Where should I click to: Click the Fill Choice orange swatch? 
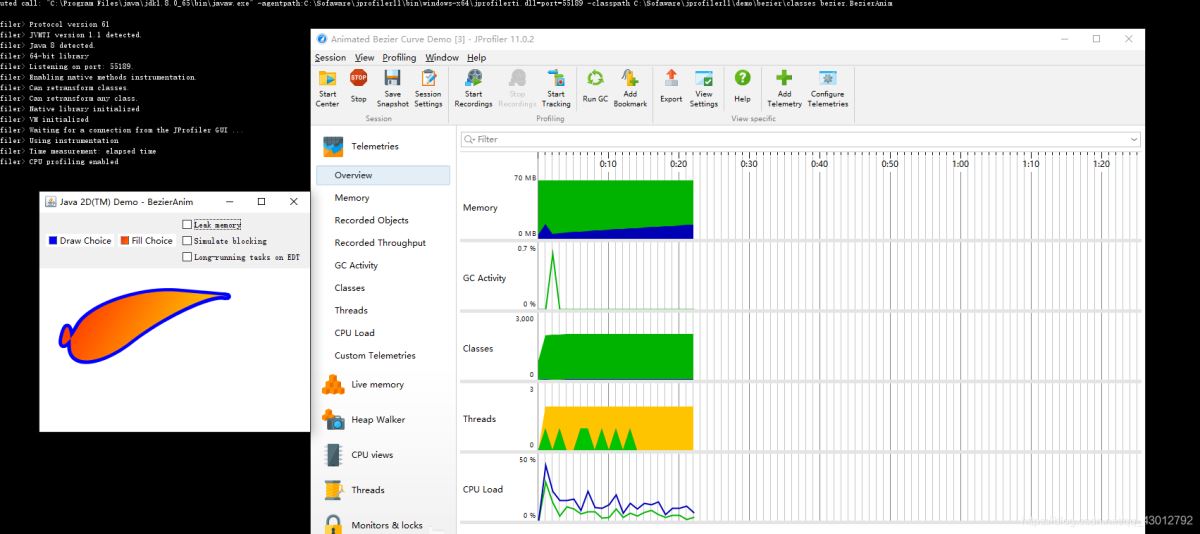(125, 241)
